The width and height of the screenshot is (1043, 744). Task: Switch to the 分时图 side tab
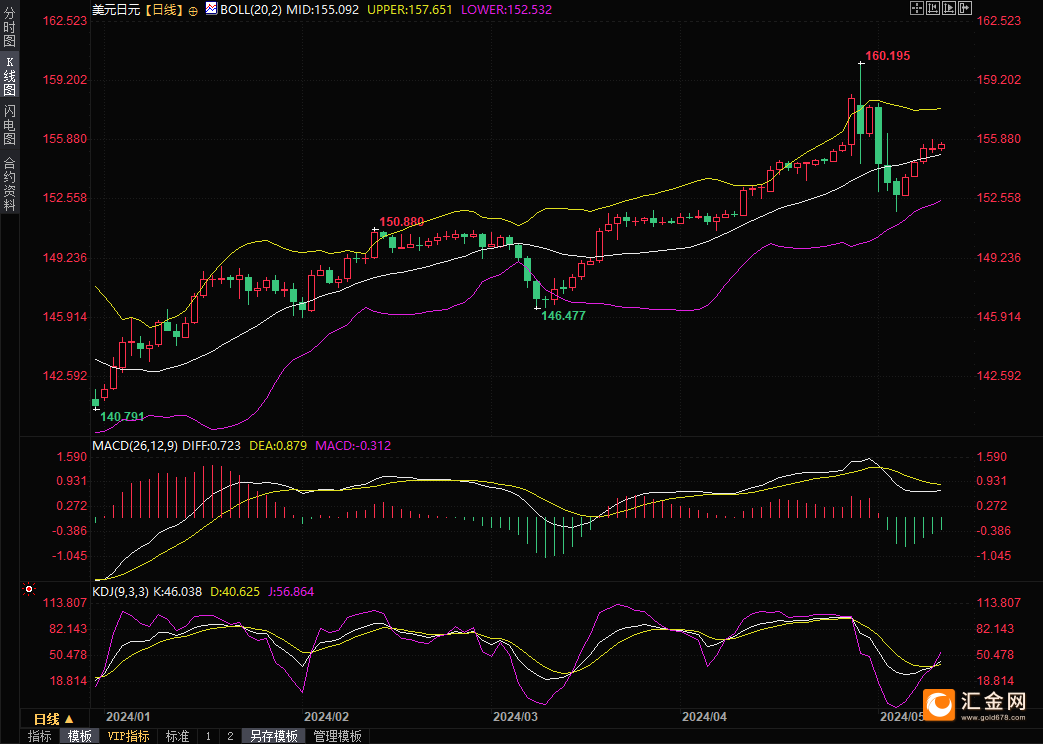(x=9, y=27)
